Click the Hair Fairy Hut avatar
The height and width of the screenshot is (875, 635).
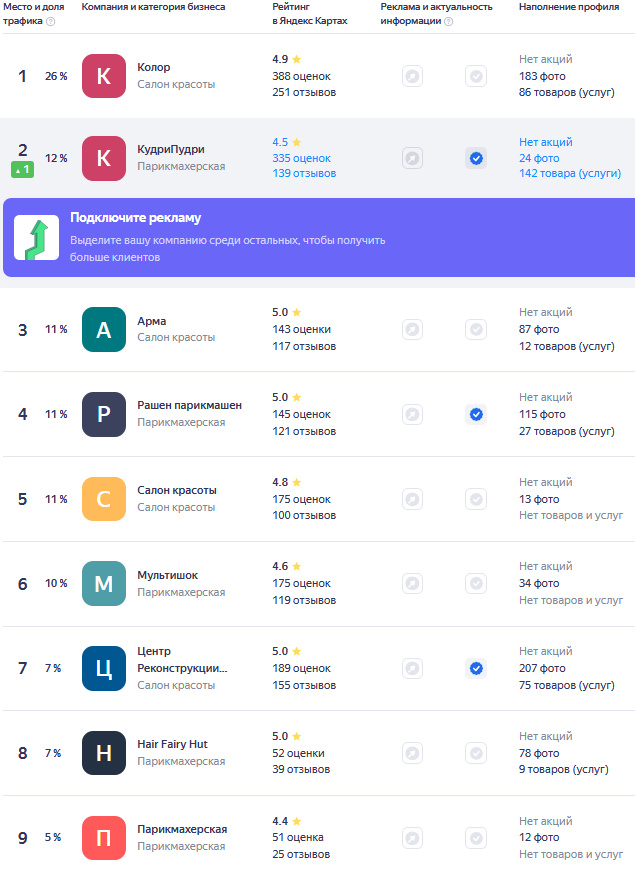[104, 753]
